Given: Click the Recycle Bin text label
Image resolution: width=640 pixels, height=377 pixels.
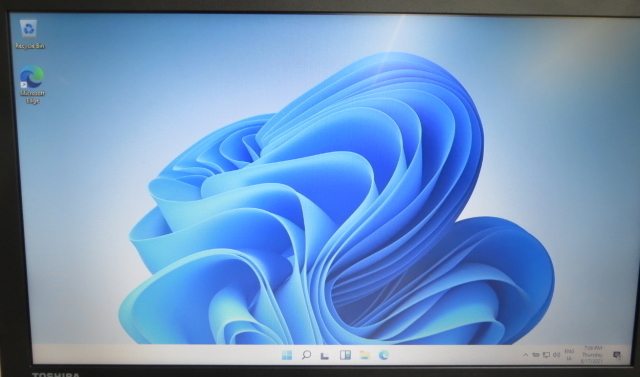Looking at the screenshot, I should (x=30, y=46).
